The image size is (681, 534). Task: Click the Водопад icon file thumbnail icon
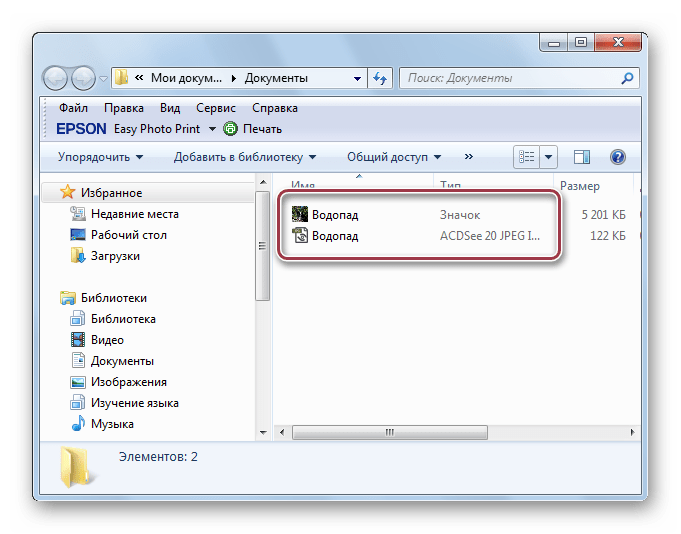click(x=300, y=214)
